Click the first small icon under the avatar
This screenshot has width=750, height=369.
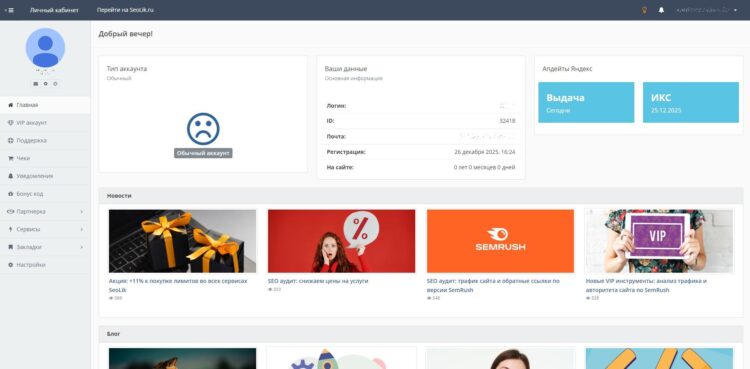point(36,84)
